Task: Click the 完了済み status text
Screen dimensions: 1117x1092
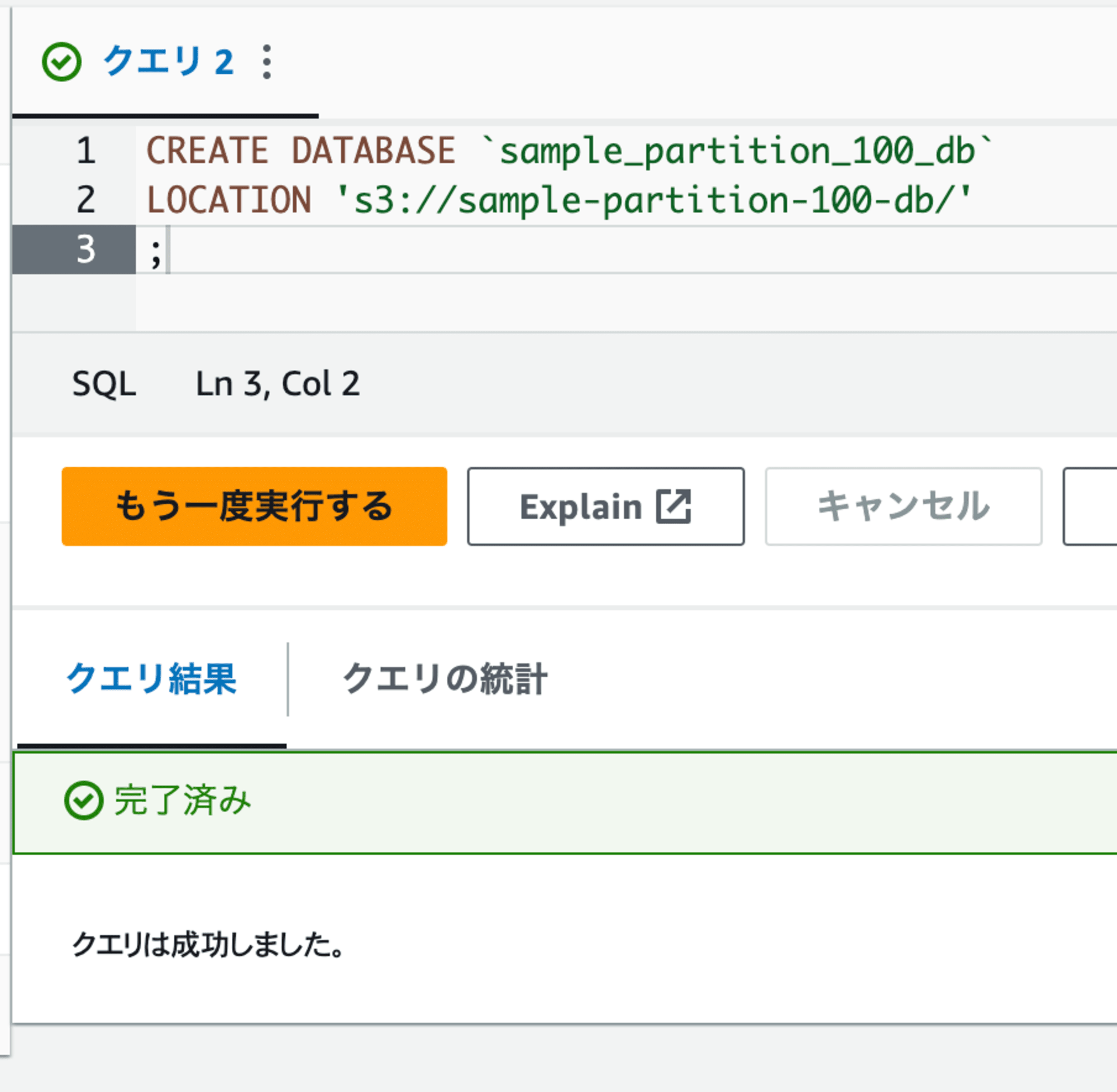Action: pos(183,801)
